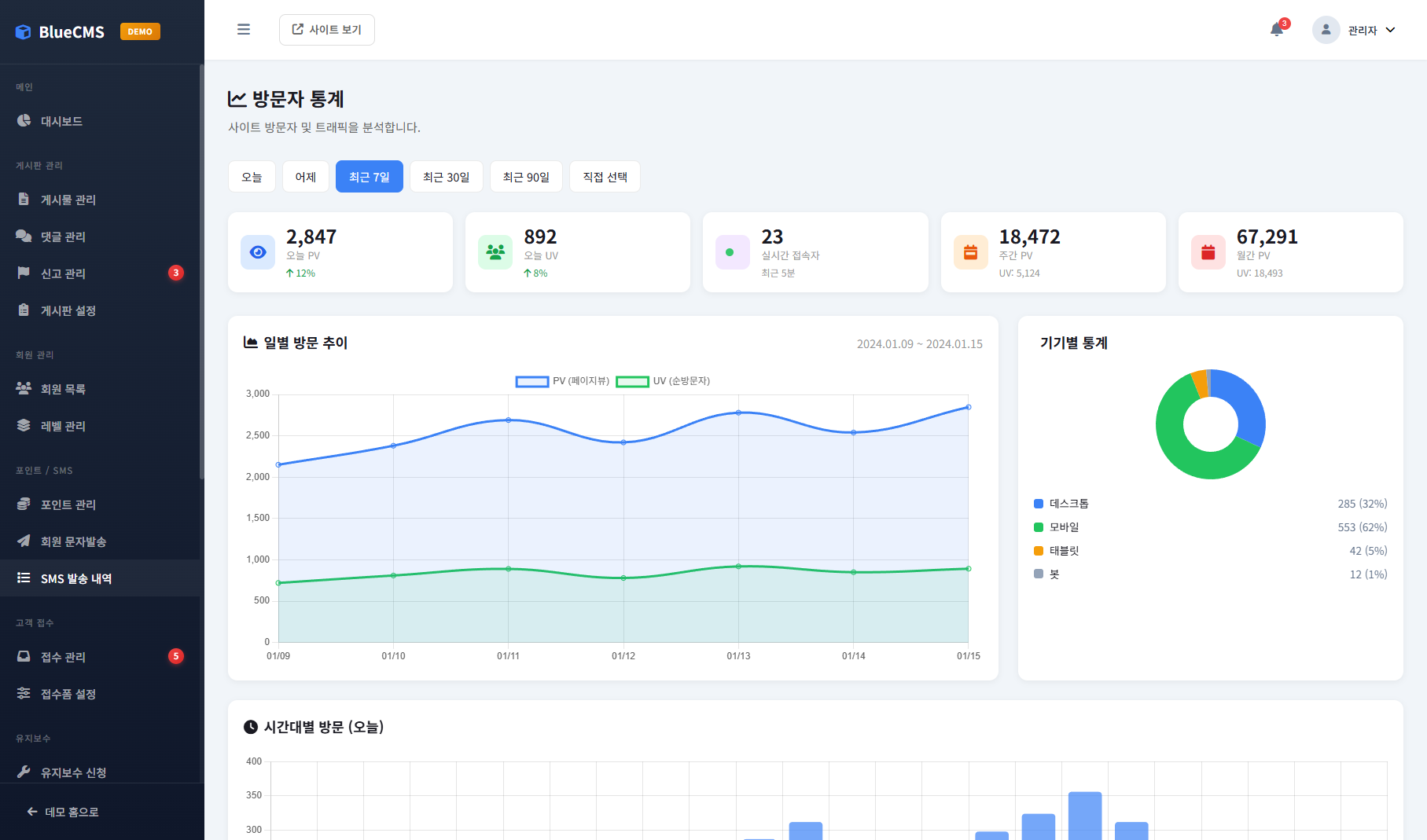The width and height of the screenshot is (1427, 840).
Task: Toggle UV (순방문자) legend in chart
Action: [x=663, y=381]
